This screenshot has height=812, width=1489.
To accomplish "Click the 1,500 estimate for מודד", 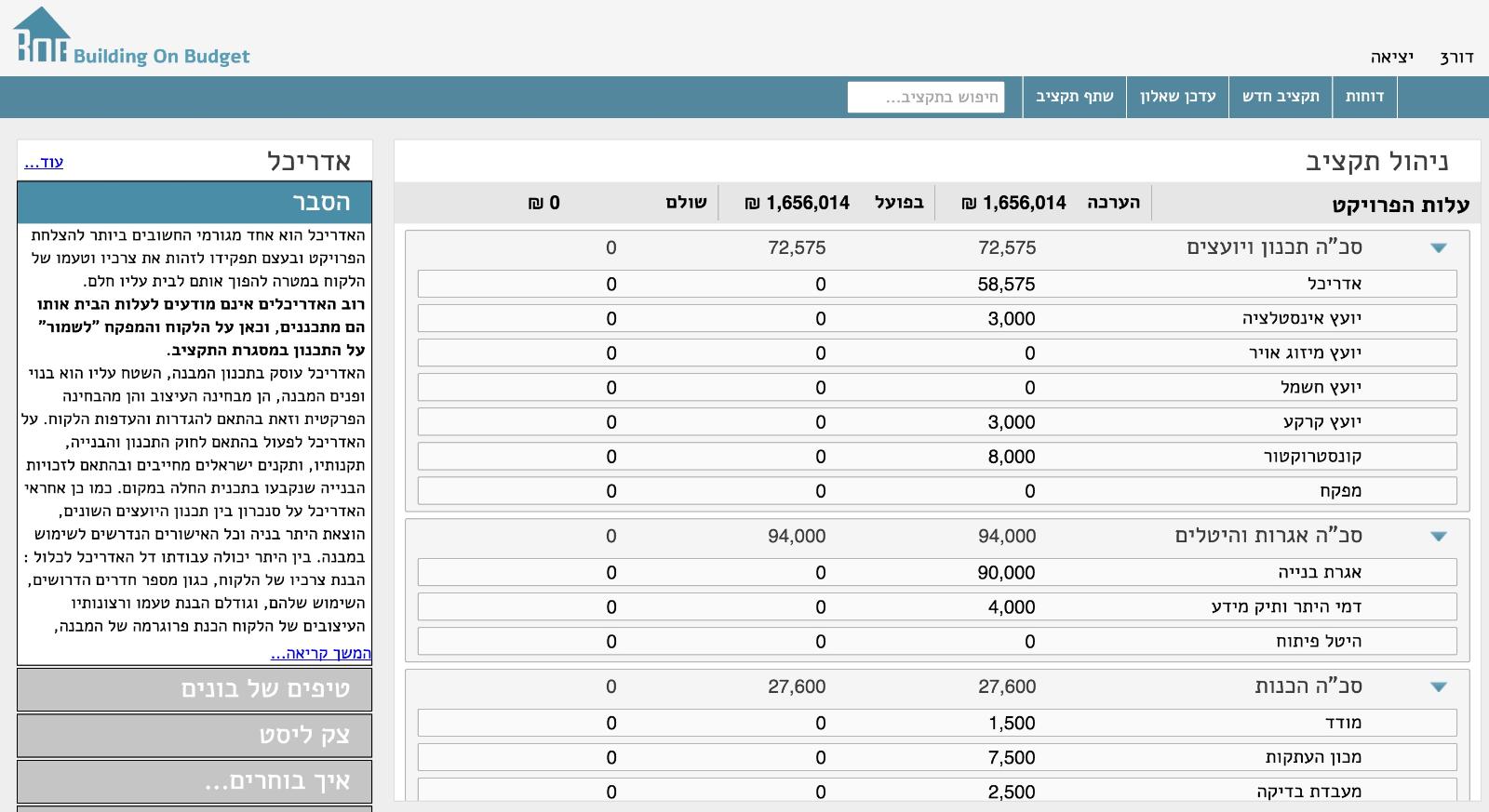I will point(1012,724).
